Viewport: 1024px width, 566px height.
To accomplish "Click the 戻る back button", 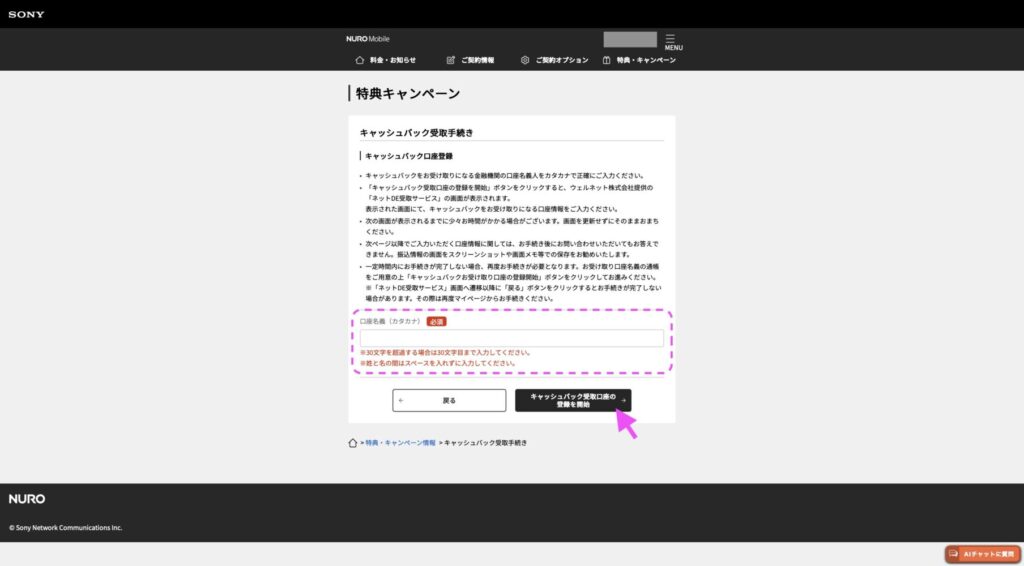I will coord(449,400).
